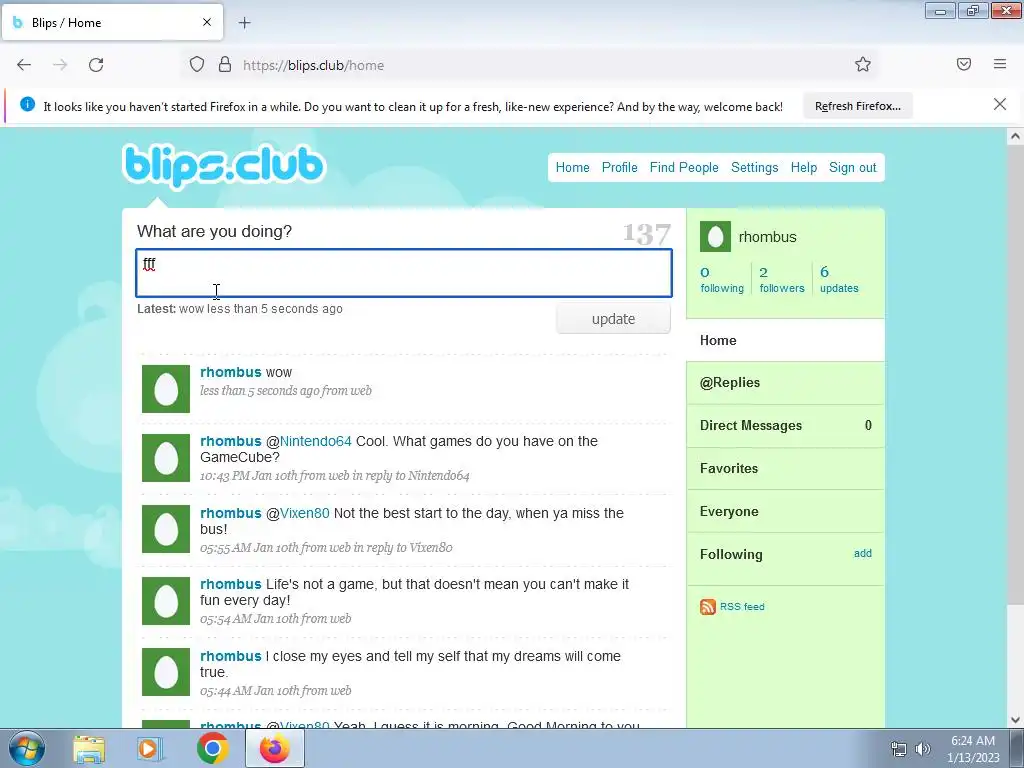Close the Blips / Home tab
This screenshot has width=1024, height=768.
coord(207,22)
